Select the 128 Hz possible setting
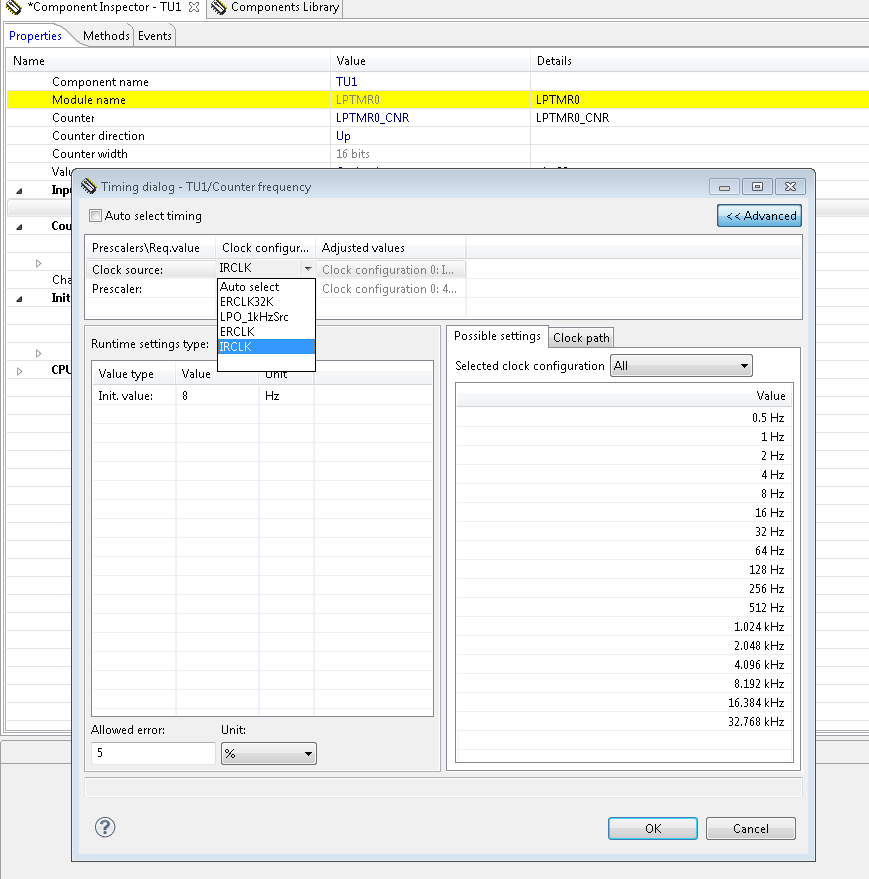 tap(625, 570)
